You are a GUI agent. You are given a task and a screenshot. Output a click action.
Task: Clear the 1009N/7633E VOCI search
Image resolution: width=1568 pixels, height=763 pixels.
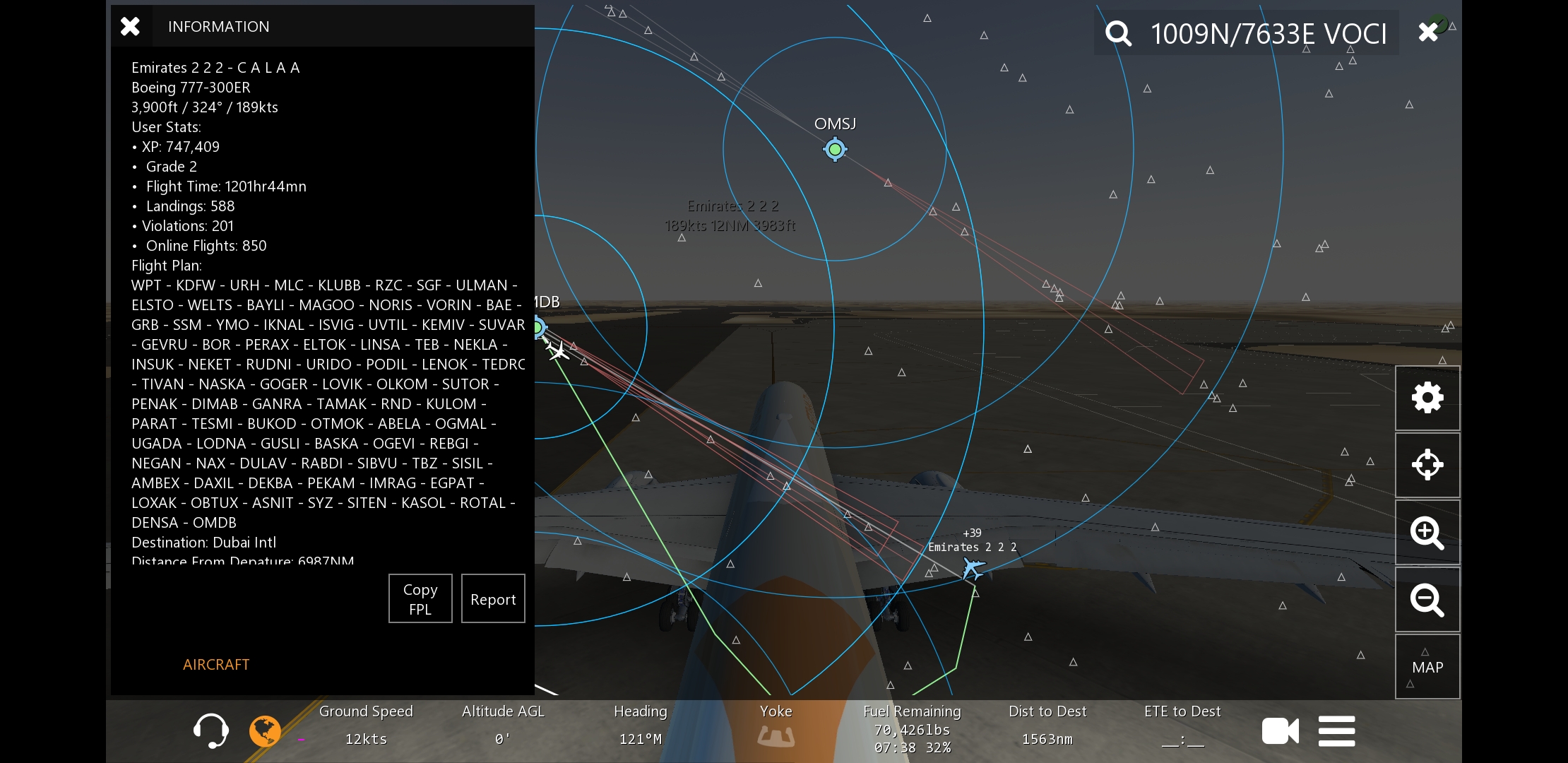[x=1428, y=32]
